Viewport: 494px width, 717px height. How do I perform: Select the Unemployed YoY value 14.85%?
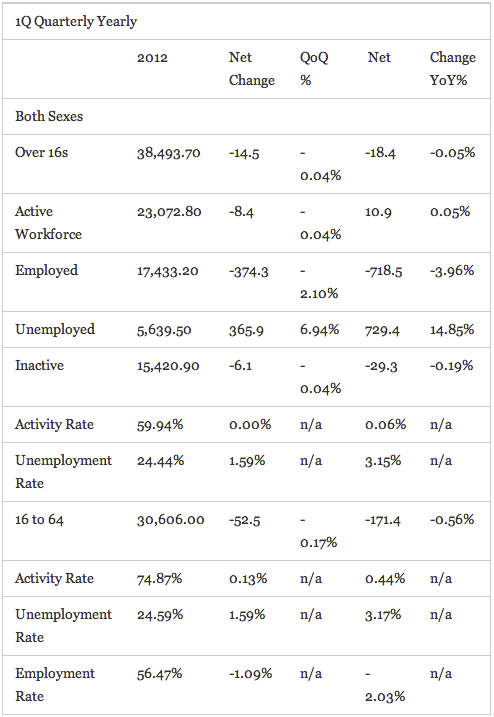point(452,330)
